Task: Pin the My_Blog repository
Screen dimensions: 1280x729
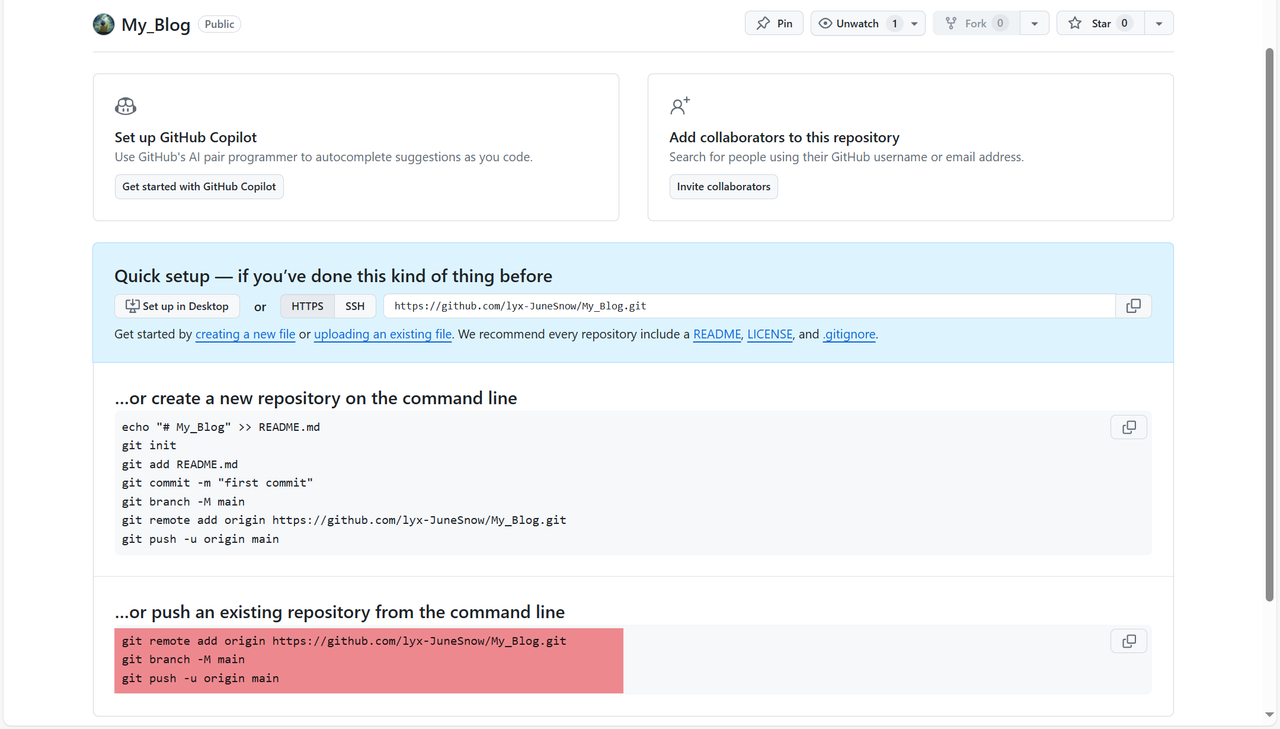Action: tap(774, 23)
